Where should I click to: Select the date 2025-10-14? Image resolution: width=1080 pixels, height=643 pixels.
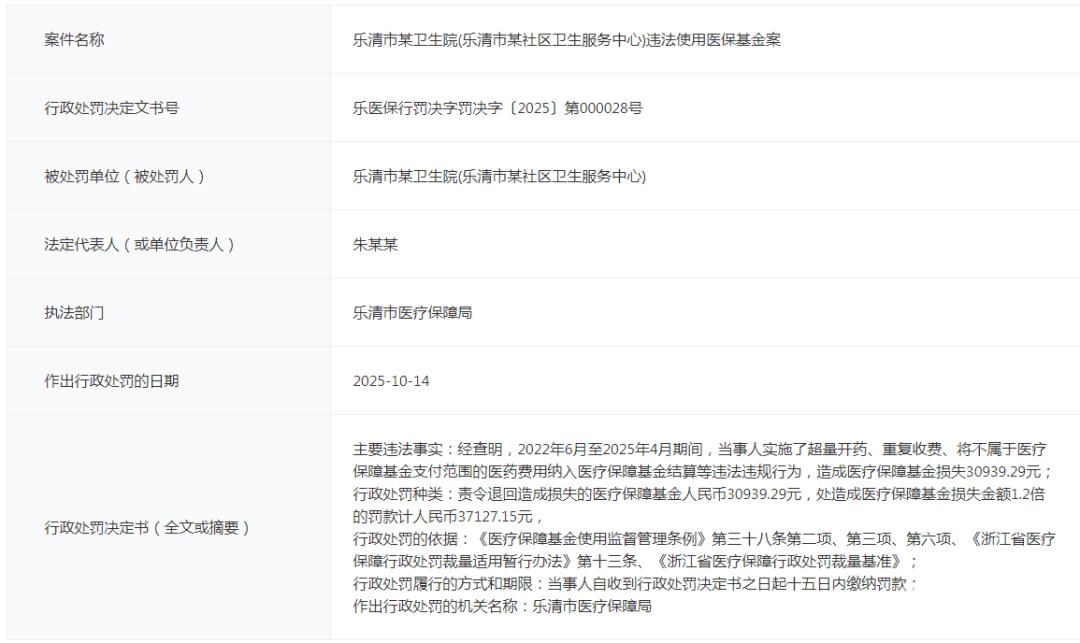(x=392, y=381)
